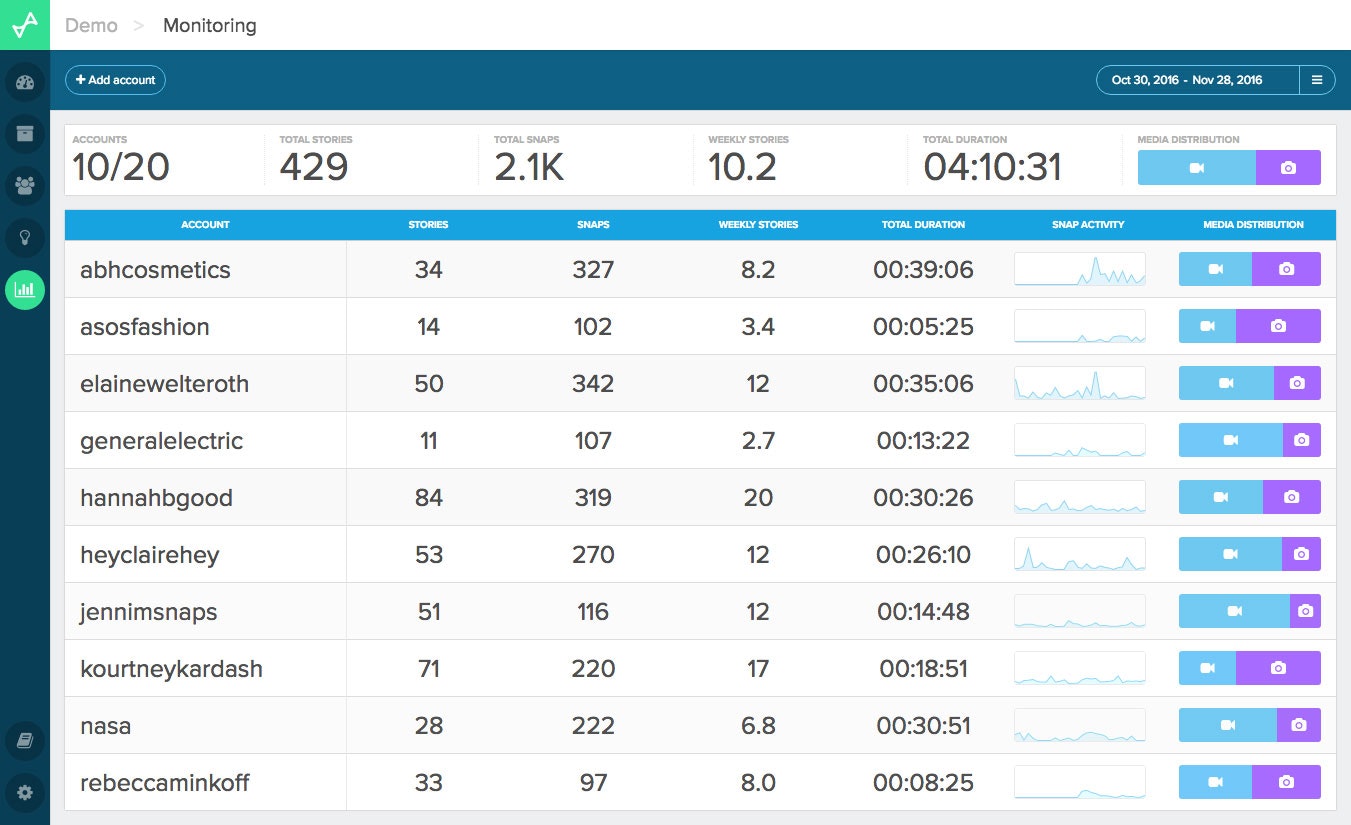Image resolution: width=1351 pixels, height=825 pixels.
Task: Select the monitoring bar-chart sidebar icon
Action: tap(25, 290)
